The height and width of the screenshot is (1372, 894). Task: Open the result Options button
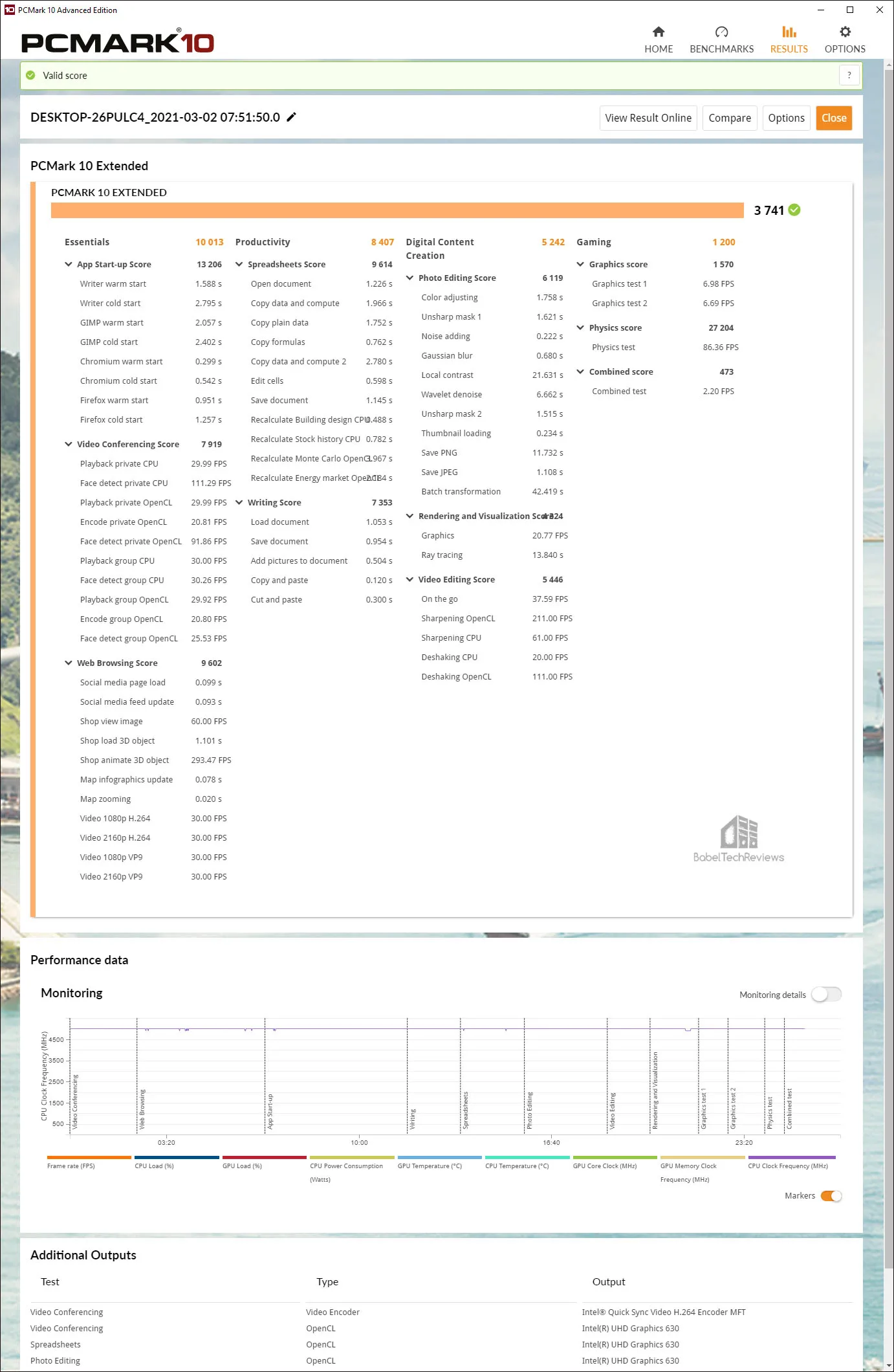click(x=786, y=118)
